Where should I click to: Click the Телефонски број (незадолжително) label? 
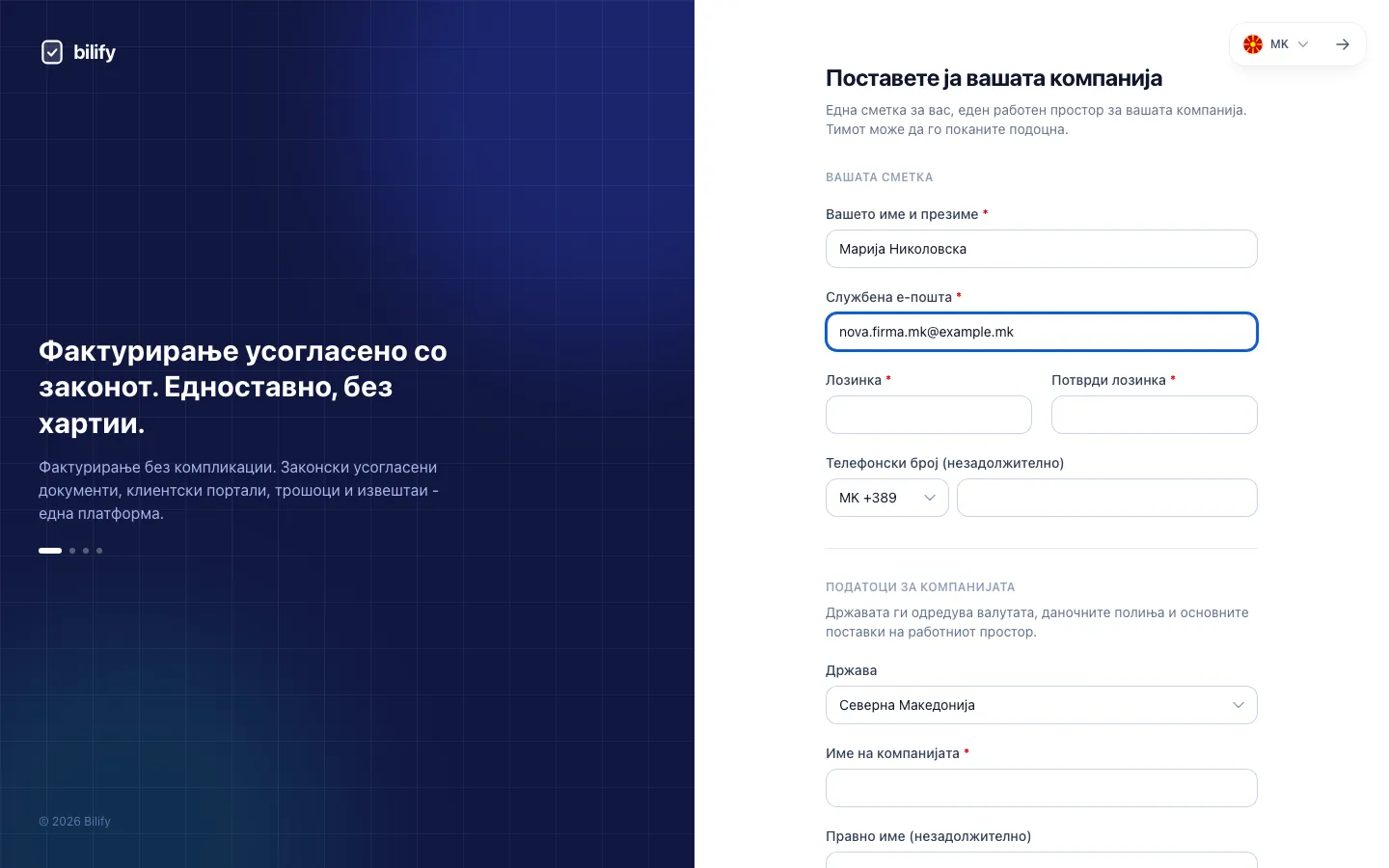944,463
